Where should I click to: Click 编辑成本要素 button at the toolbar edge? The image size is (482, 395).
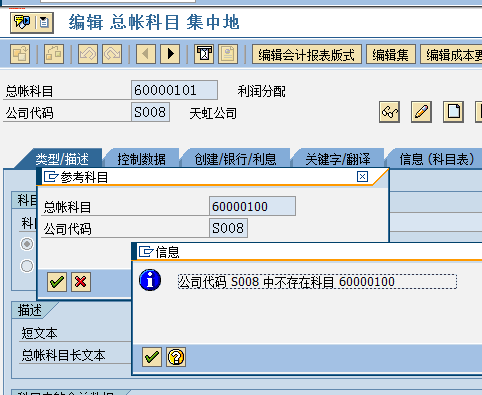[451, 54]
